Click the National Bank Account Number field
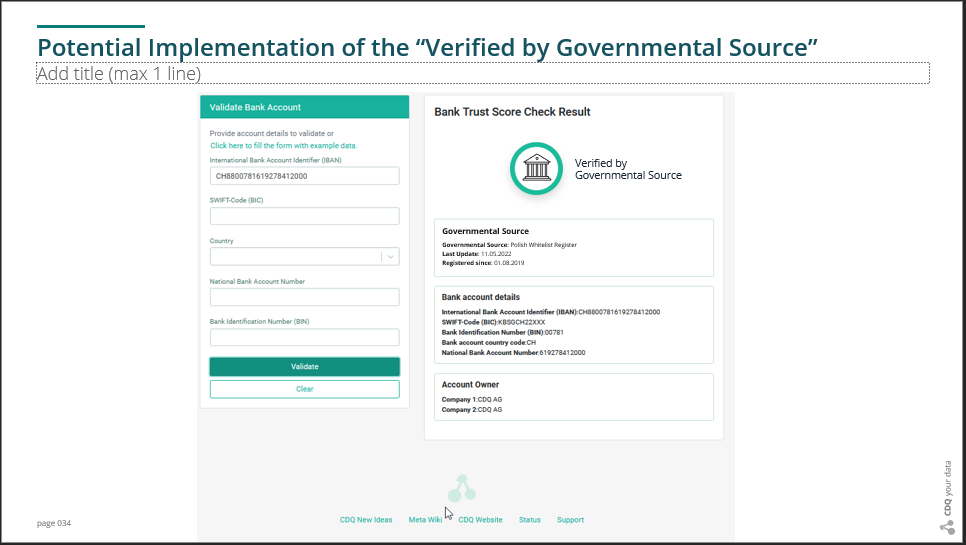The image size is (966, 545). tap(304, 297)
